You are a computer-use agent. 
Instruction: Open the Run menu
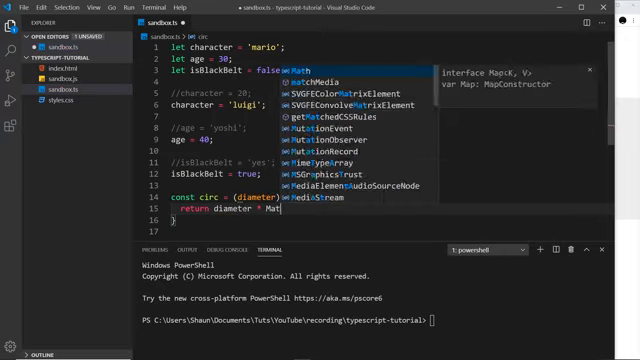[x=129, y=7]
